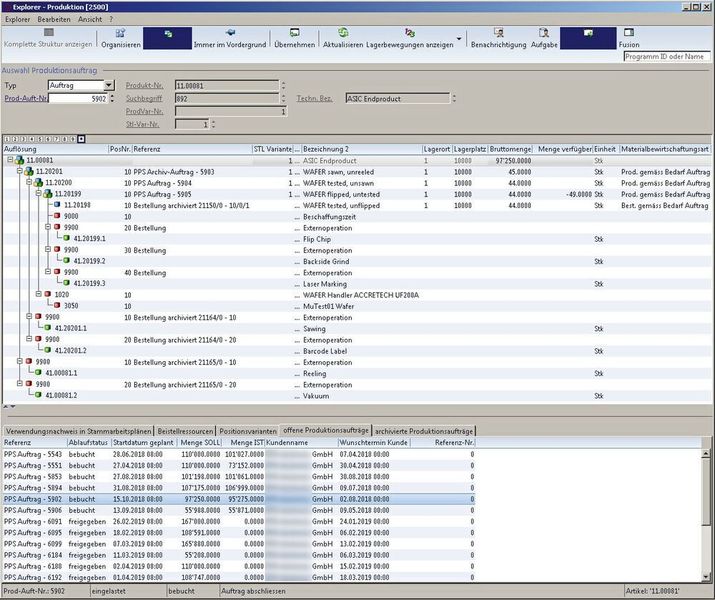The image size is (715, 600).
Task: Click the Ablaufstatus column header
Action: [x=88, y=443]
